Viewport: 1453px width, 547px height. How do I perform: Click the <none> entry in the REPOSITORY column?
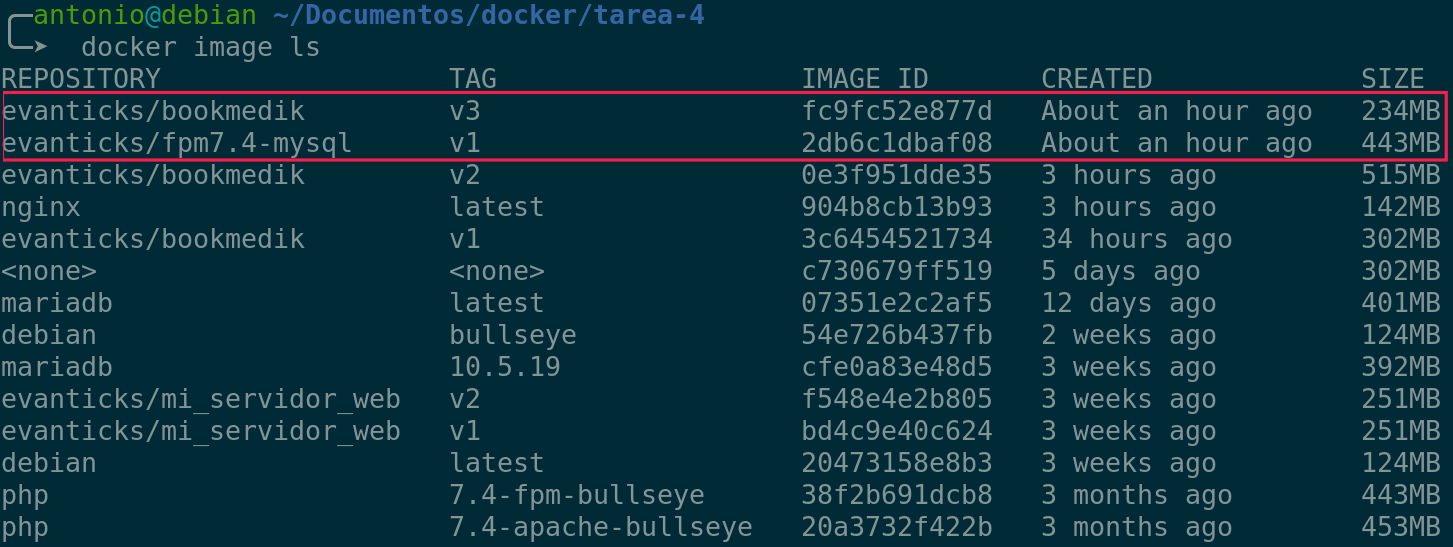pyautogui.click(x=48, y=271)
